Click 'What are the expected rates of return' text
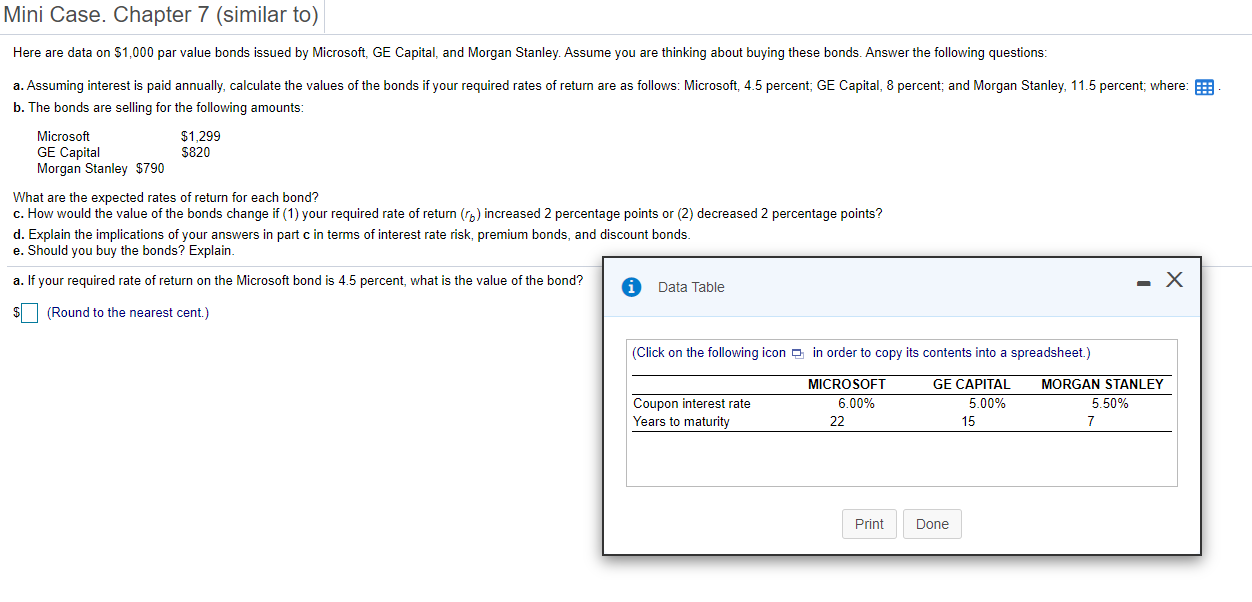Image resolution: width=1252 pixels, height=602 pixels. click(166, 198)
